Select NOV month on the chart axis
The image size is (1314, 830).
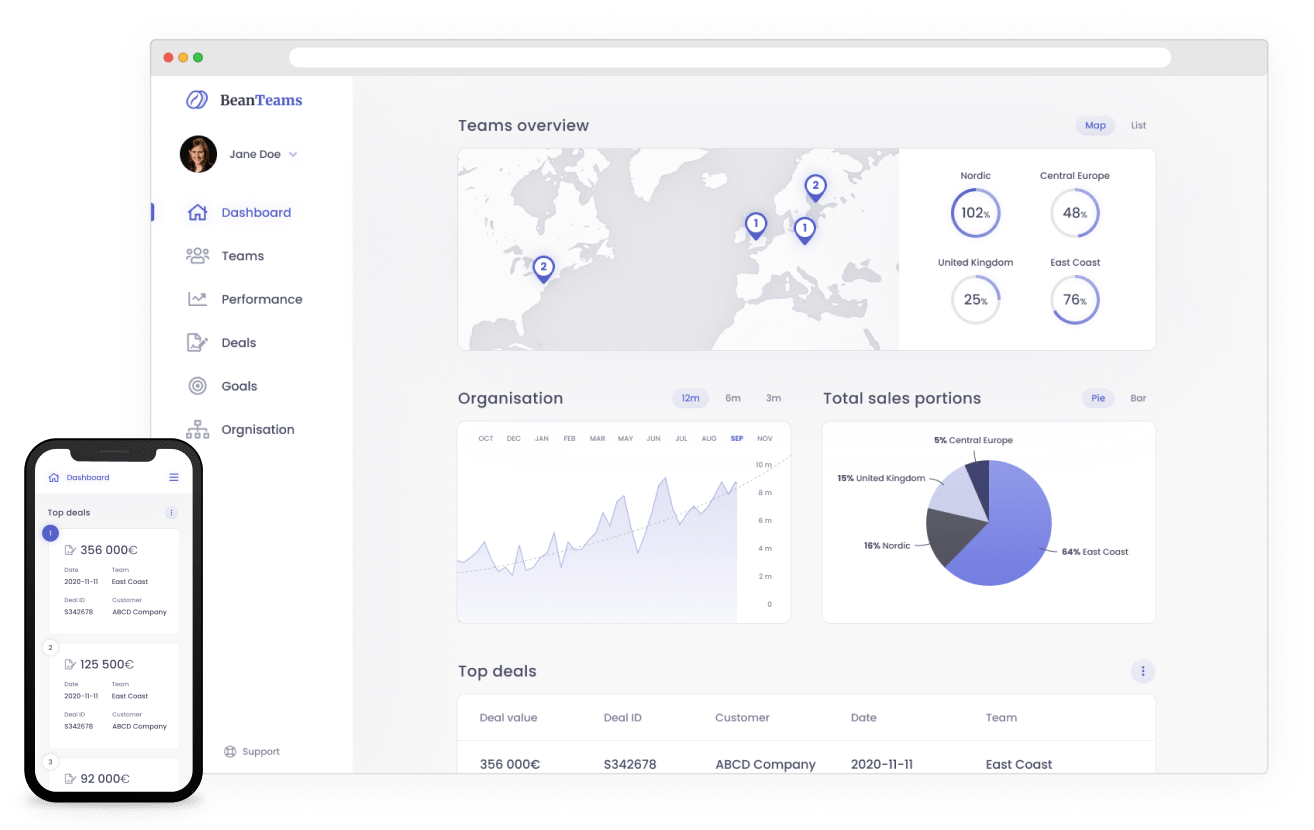point(765,438)
